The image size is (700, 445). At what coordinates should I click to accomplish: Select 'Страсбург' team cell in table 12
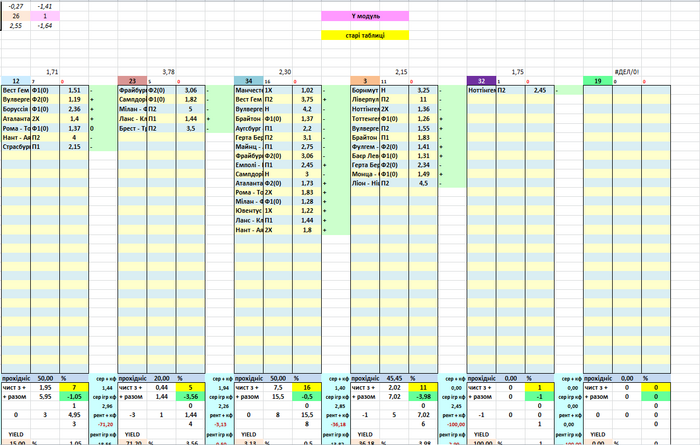pos(16,146)
